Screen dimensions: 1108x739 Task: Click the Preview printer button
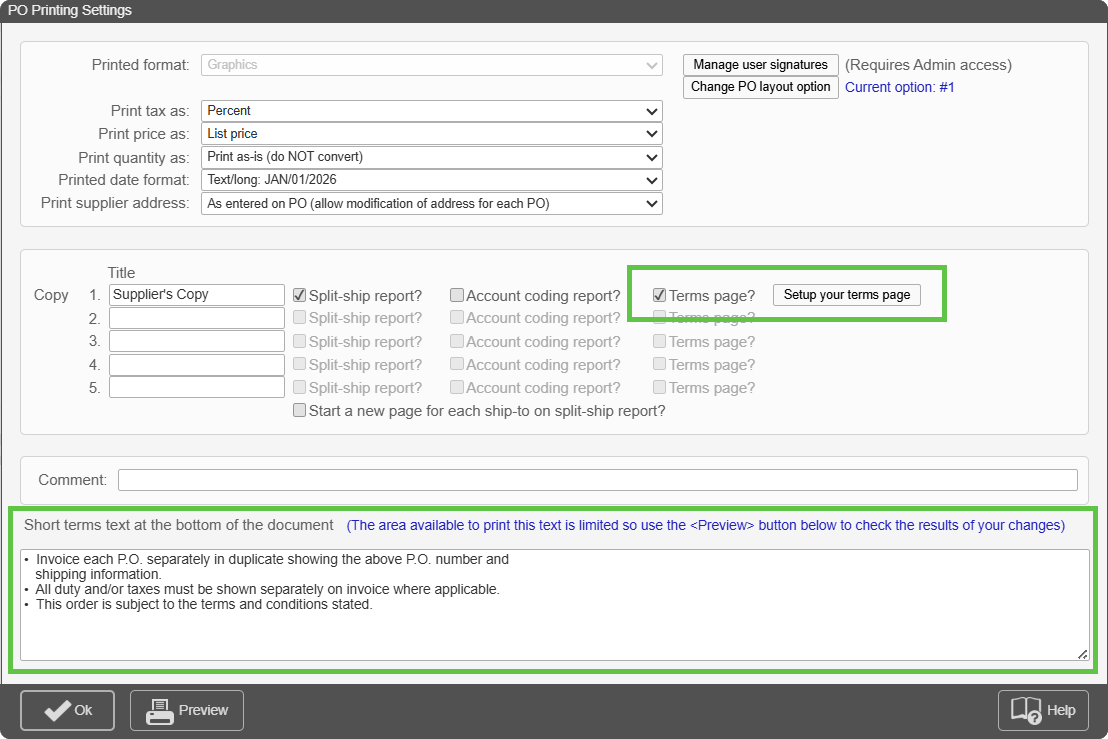pyautogui.click(x=187, y=710)
